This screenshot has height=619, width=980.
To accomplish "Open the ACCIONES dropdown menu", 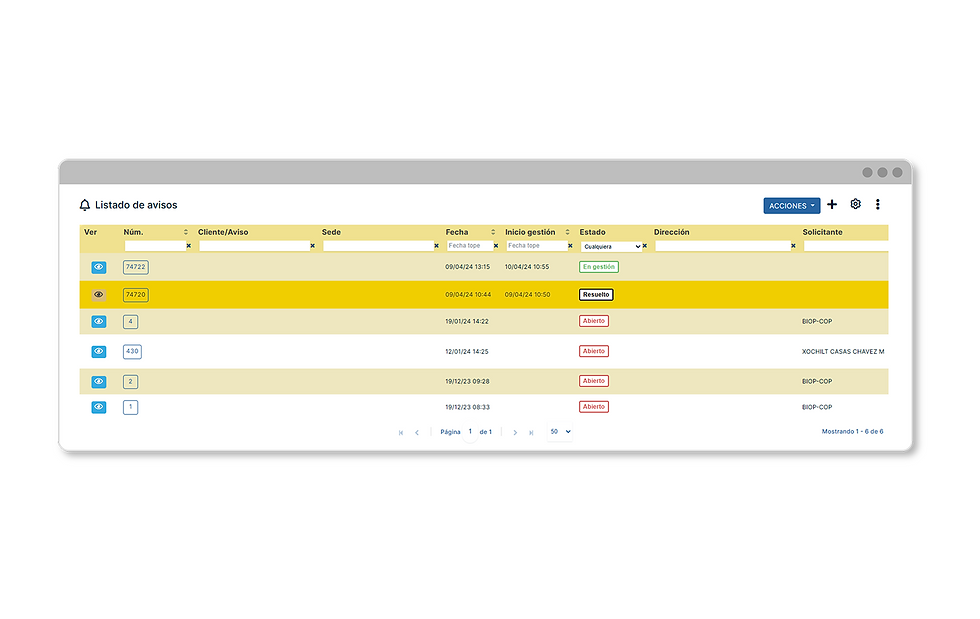I will tap(792, 204).
